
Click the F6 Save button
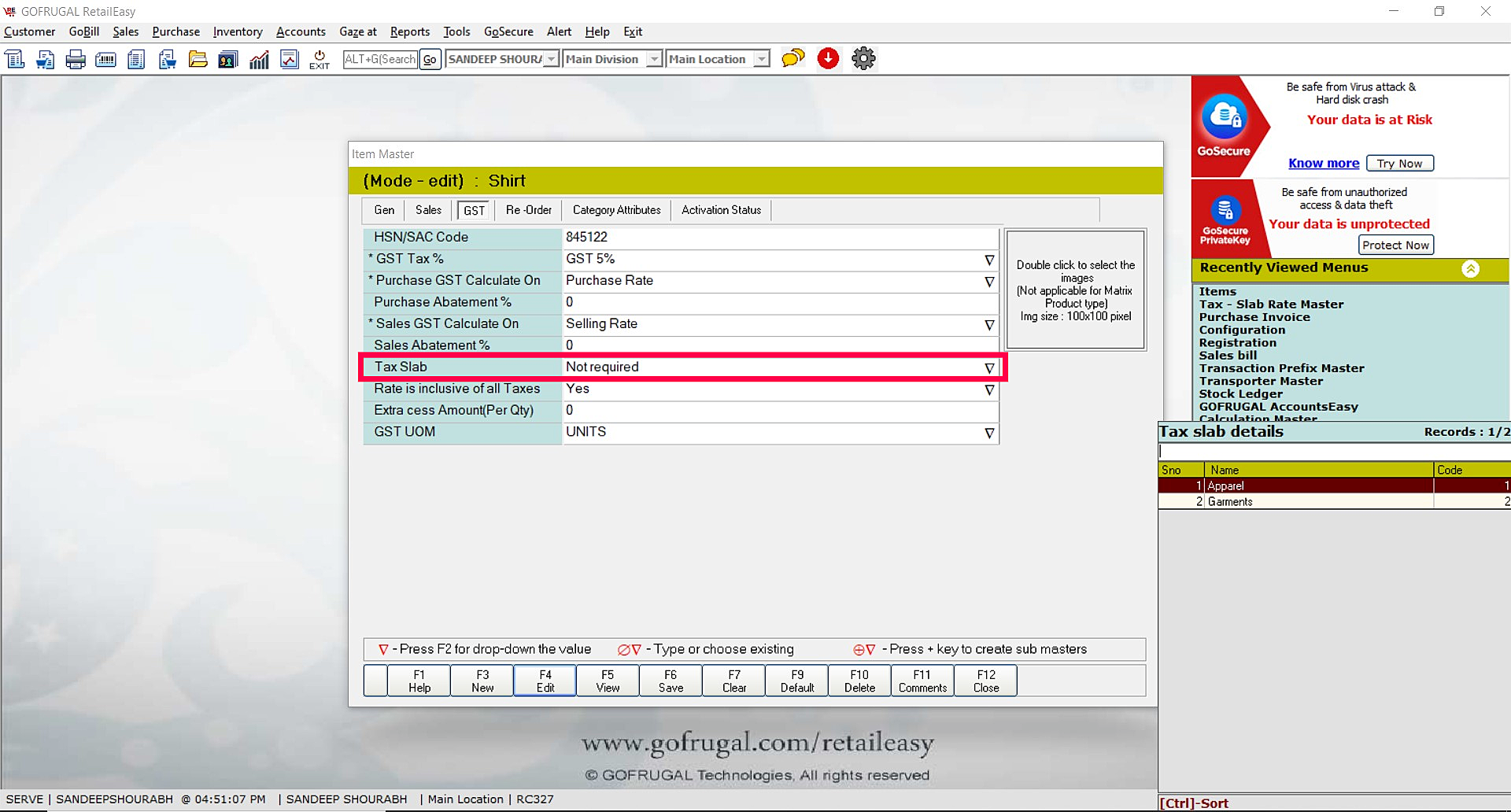(671, 681)
